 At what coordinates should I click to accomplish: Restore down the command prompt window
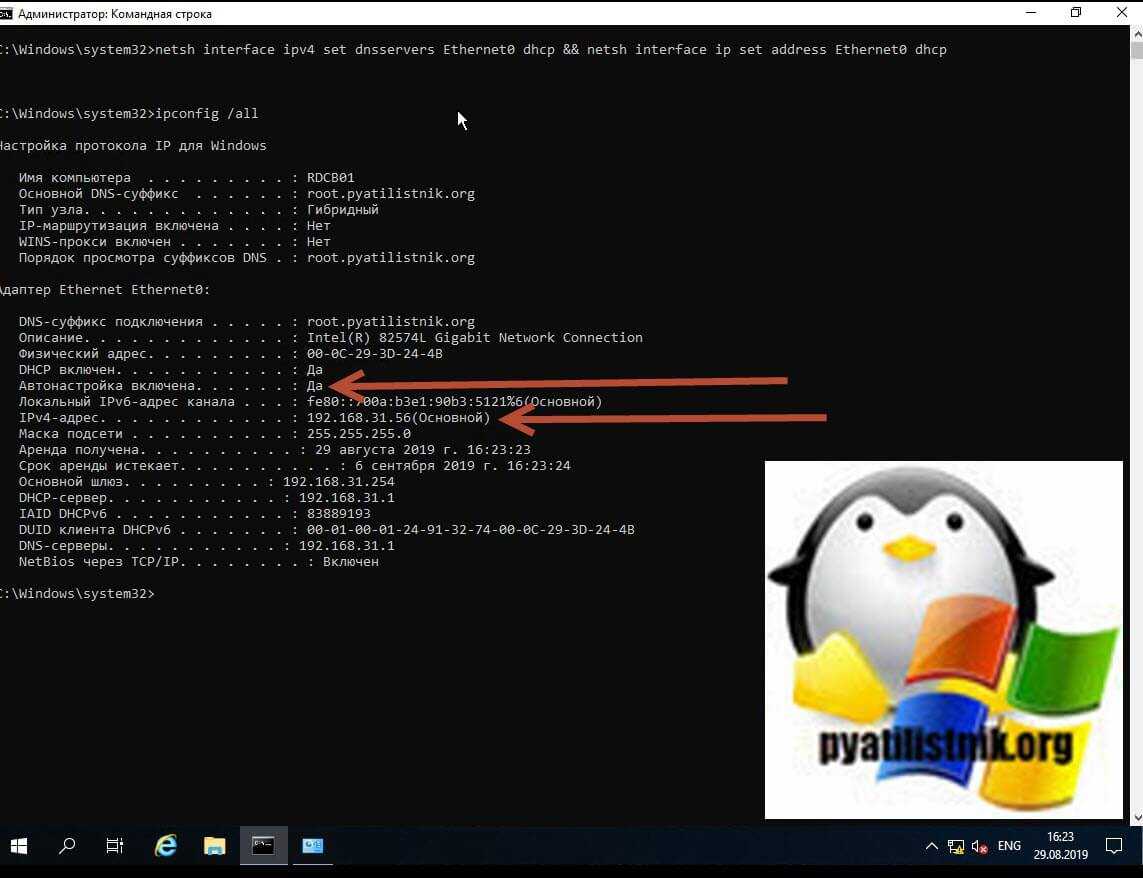point(1076,13)
